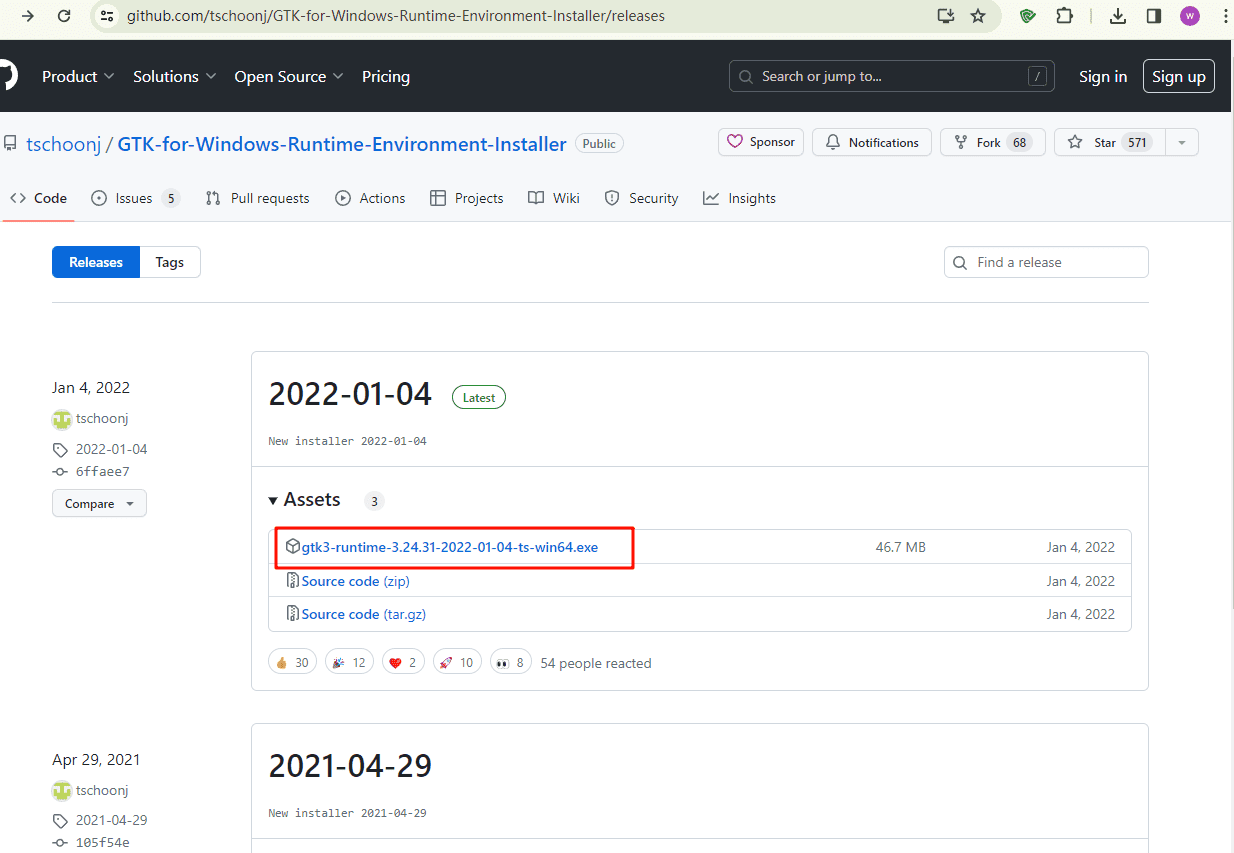Download gtk3-runtime-3.24.31-2022-01-04-ts-win64.exe
This screenshot has height=853, width=1234.
(x=450, y=547)
